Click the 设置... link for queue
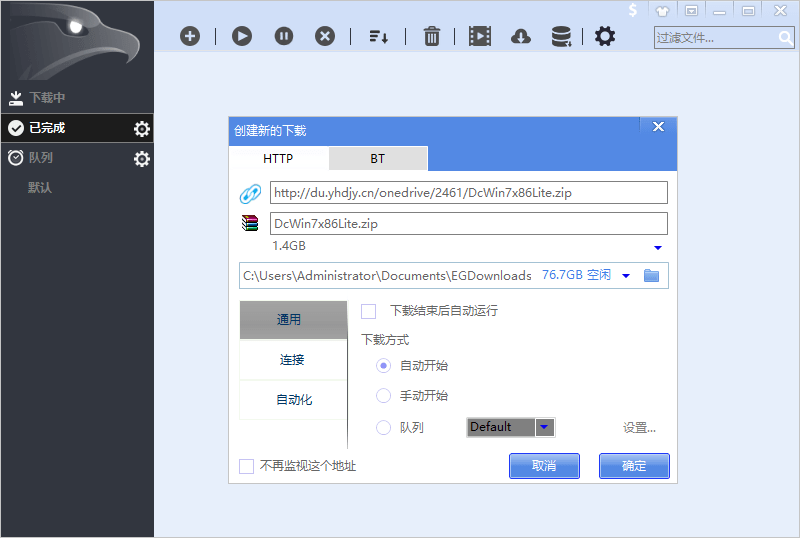 click(639, 428)
